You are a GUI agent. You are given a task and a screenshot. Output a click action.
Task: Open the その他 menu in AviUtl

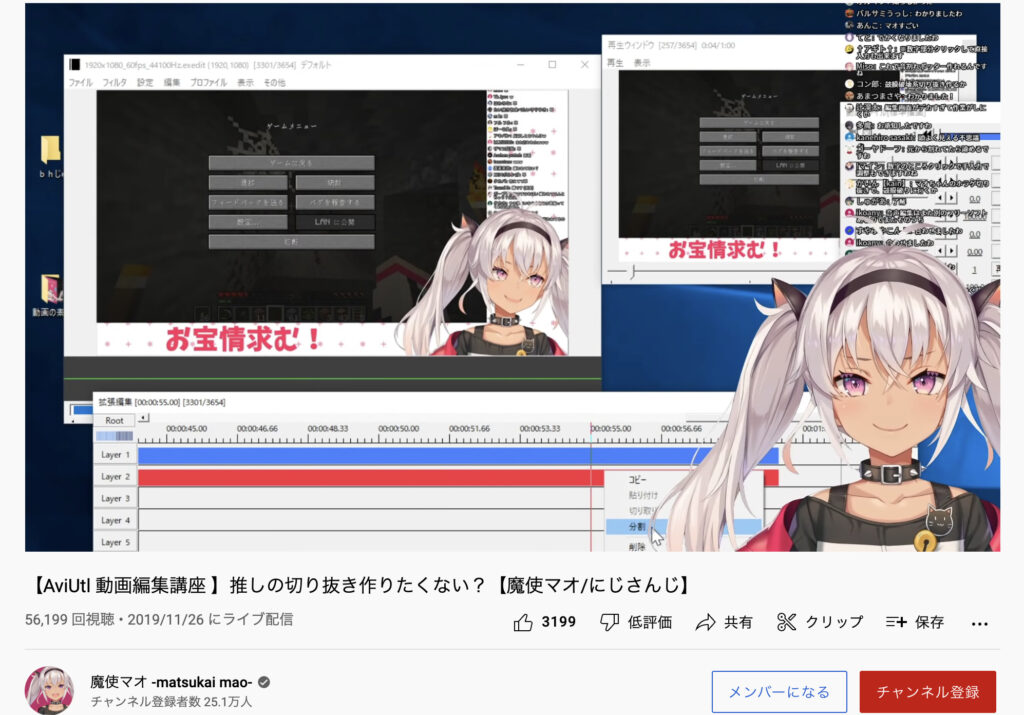pos(274,82)
